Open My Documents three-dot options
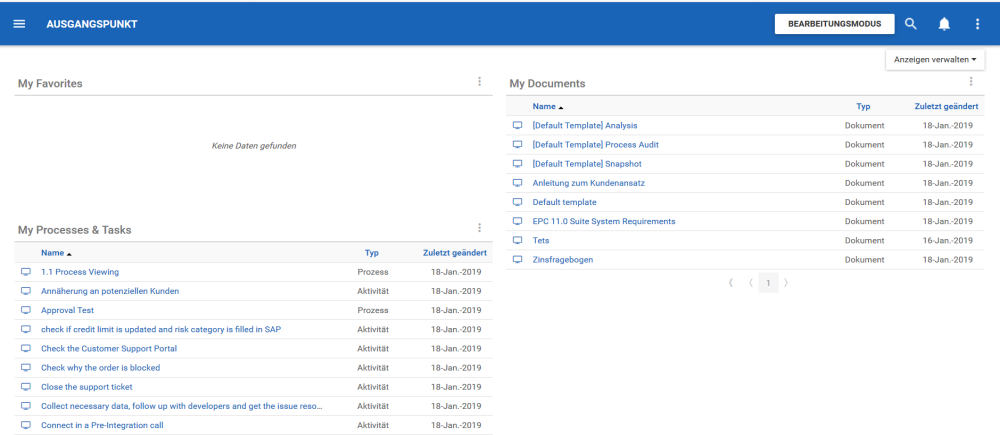The image size is (1000, 435). click(970, 82)
